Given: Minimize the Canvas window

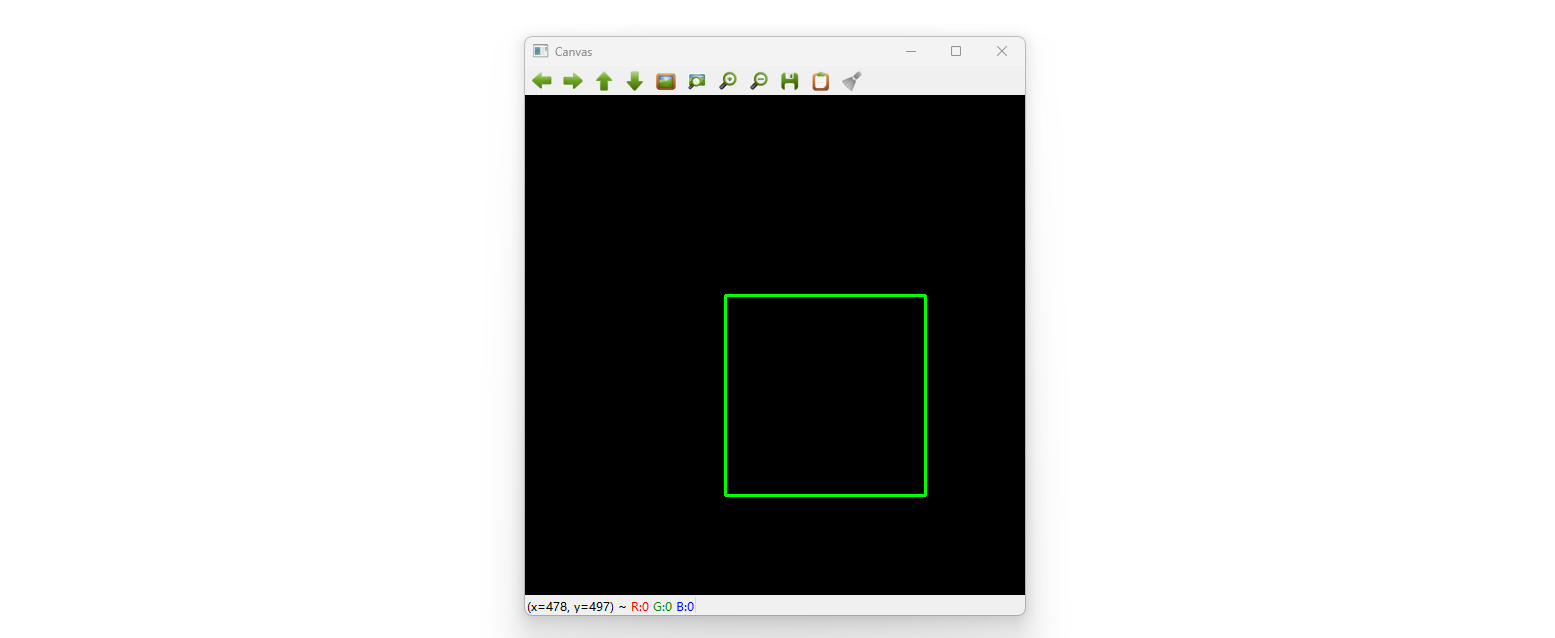Looking at the screenshot, I should [x=910, y=50].
